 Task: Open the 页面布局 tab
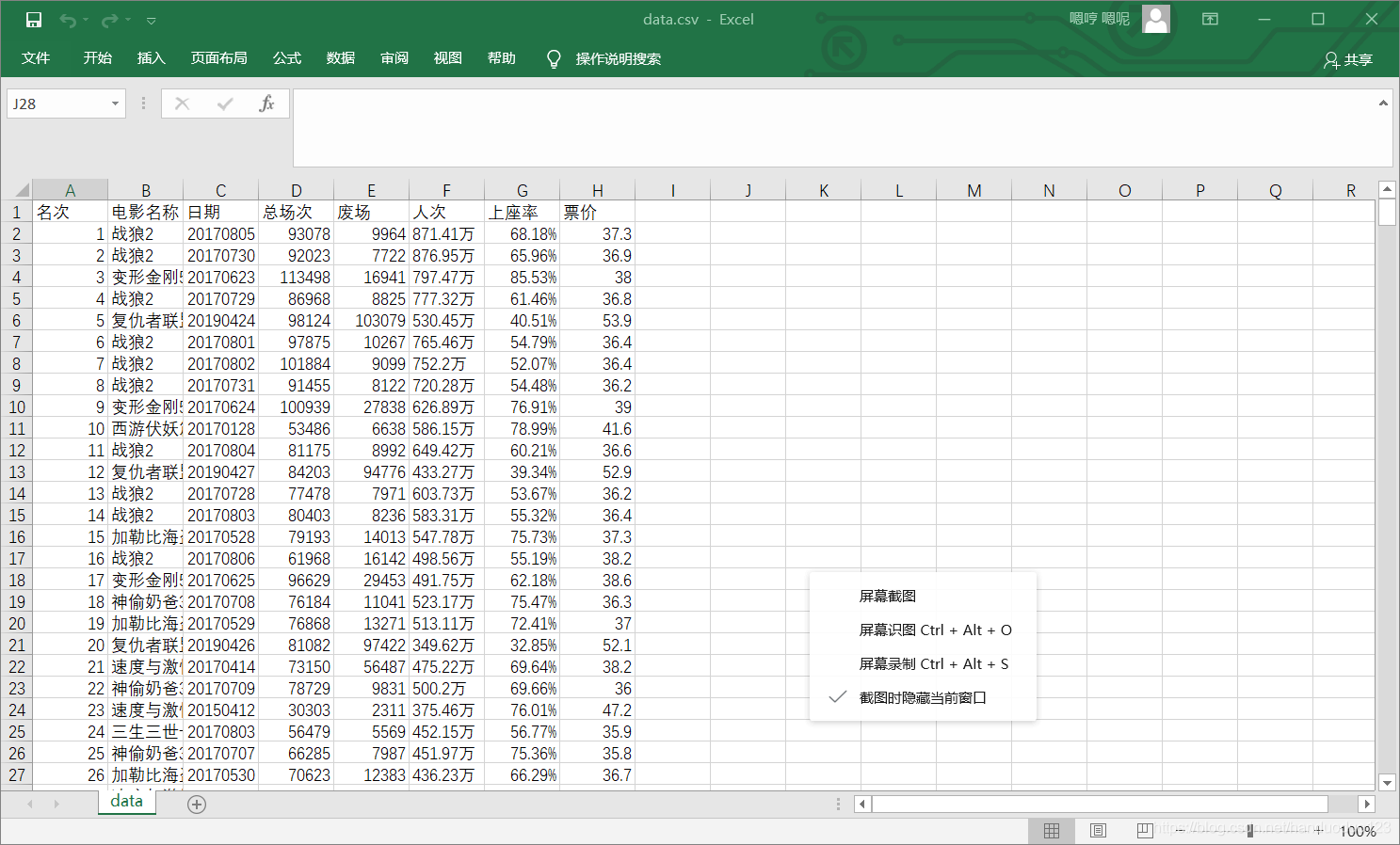(218, 58)
